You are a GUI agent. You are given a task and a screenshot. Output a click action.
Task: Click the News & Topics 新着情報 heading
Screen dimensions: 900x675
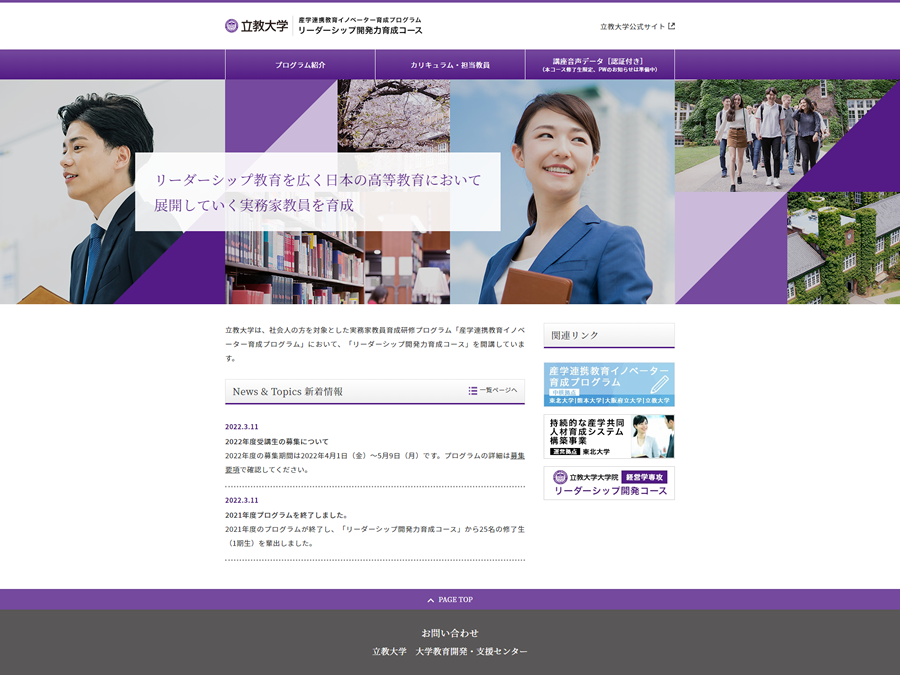click(x=288, y=391)
